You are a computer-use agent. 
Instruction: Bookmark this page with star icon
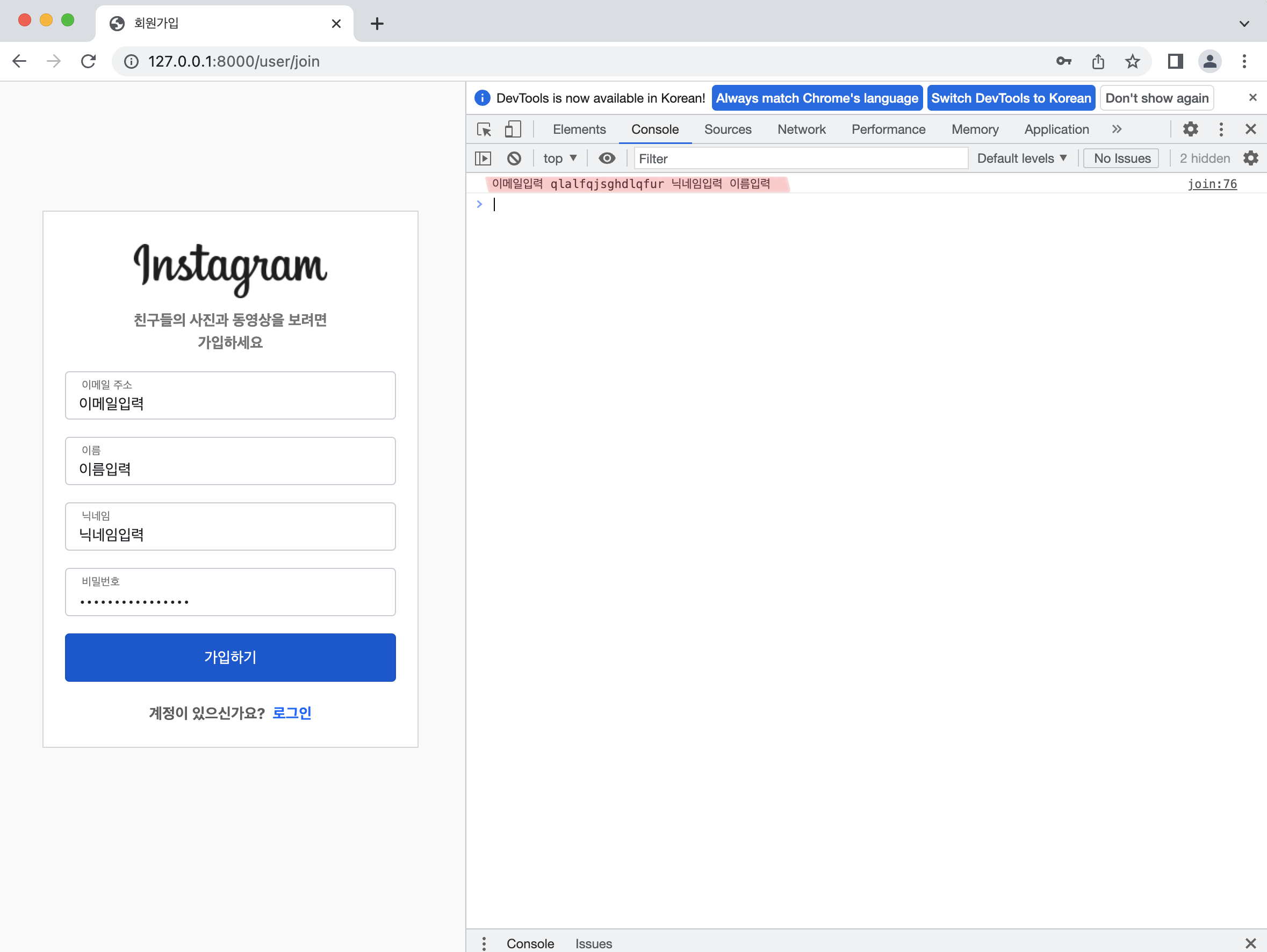click(x=1132, y=61)
